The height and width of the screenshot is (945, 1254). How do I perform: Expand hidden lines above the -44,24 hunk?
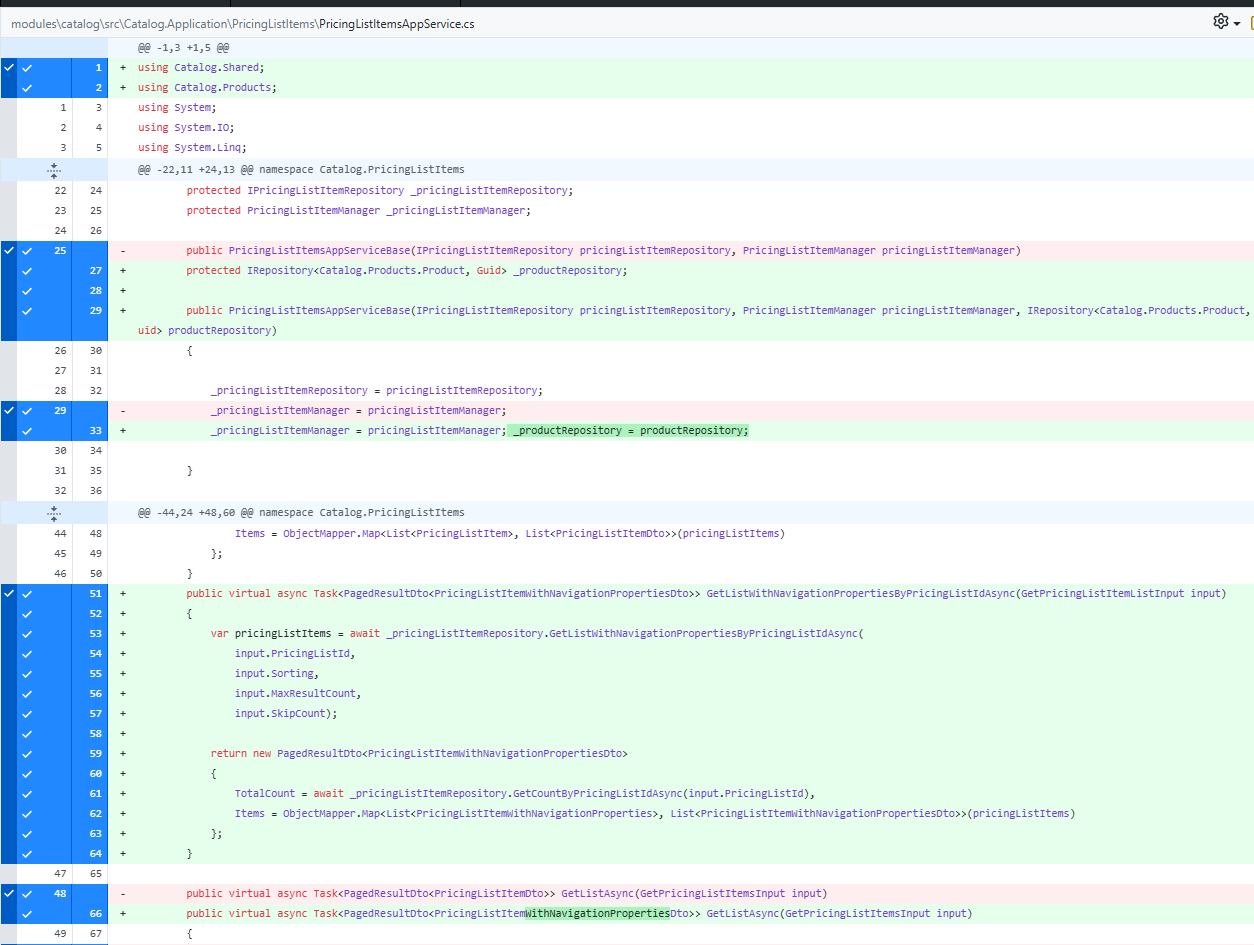(54, 512)
